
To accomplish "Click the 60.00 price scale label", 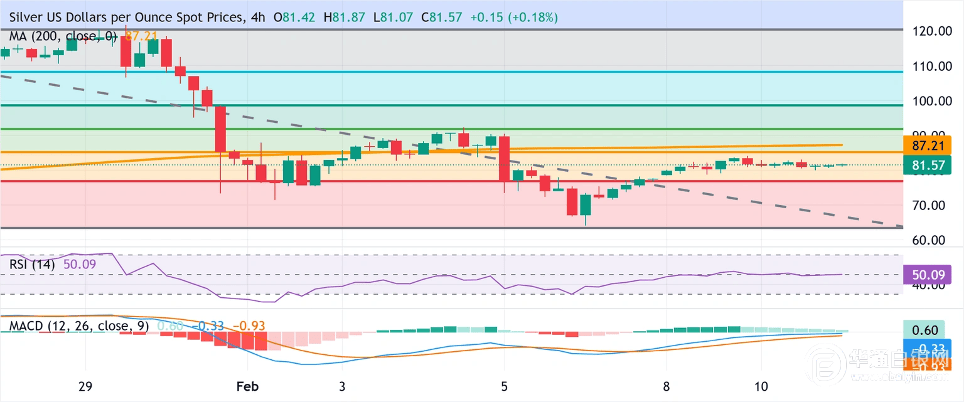I will (931, 240).
